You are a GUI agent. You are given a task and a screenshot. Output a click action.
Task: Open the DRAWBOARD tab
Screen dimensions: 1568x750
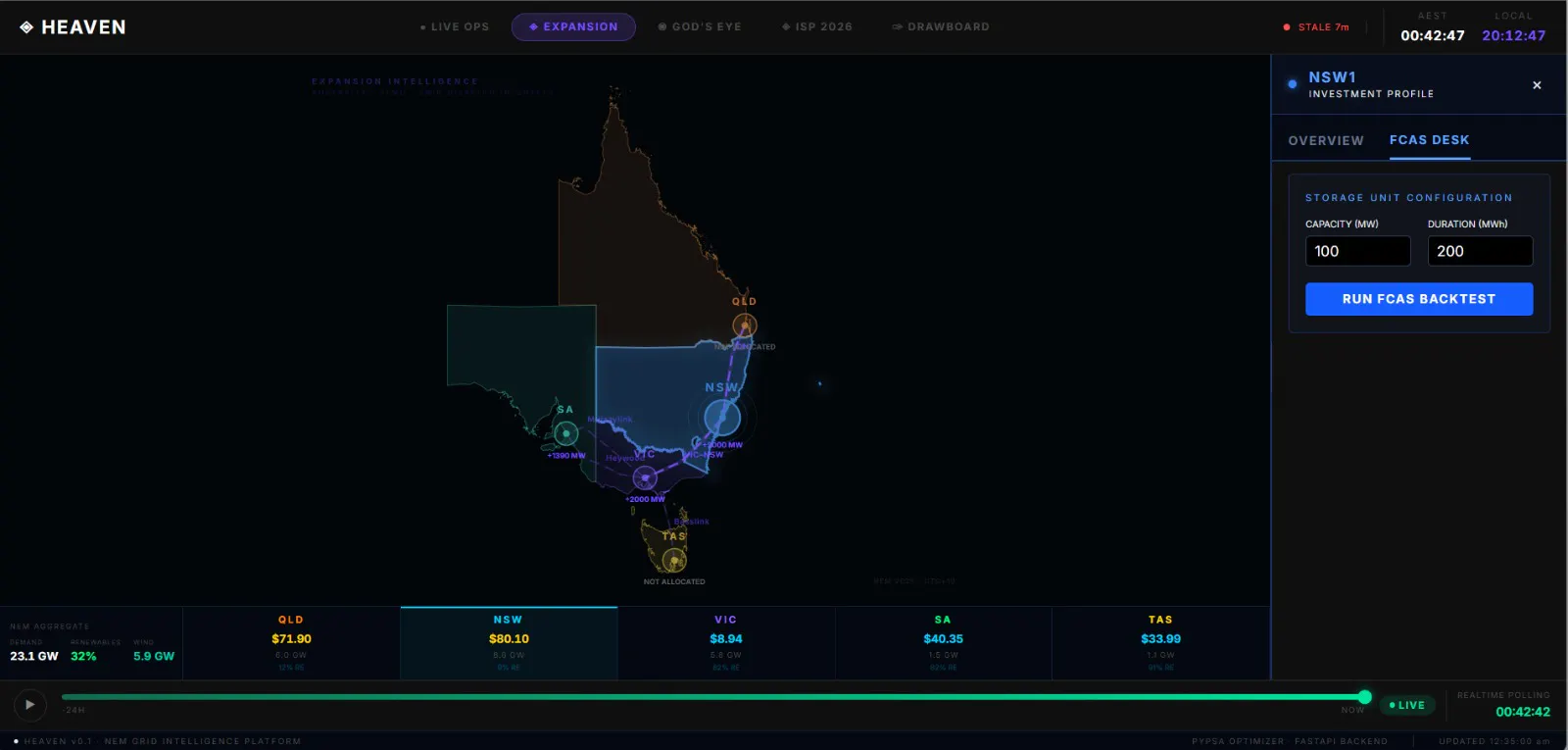(941, 27)
